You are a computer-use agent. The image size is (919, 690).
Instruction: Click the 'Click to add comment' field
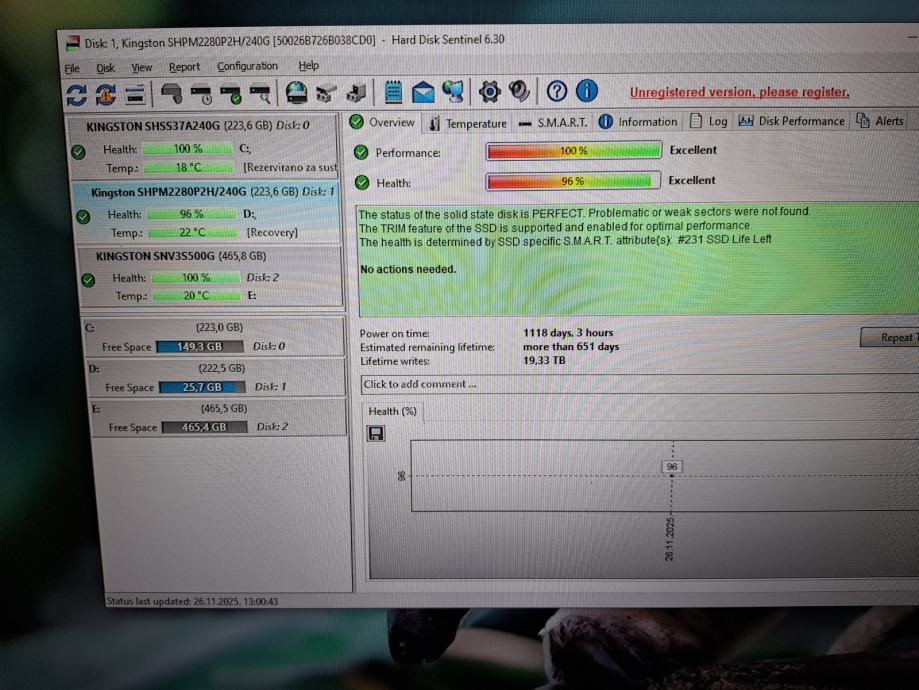(x=639, y=385)
